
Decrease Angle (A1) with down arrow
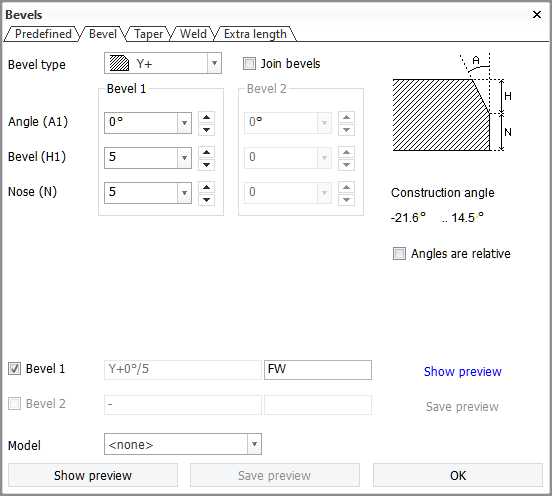[206, 130]
